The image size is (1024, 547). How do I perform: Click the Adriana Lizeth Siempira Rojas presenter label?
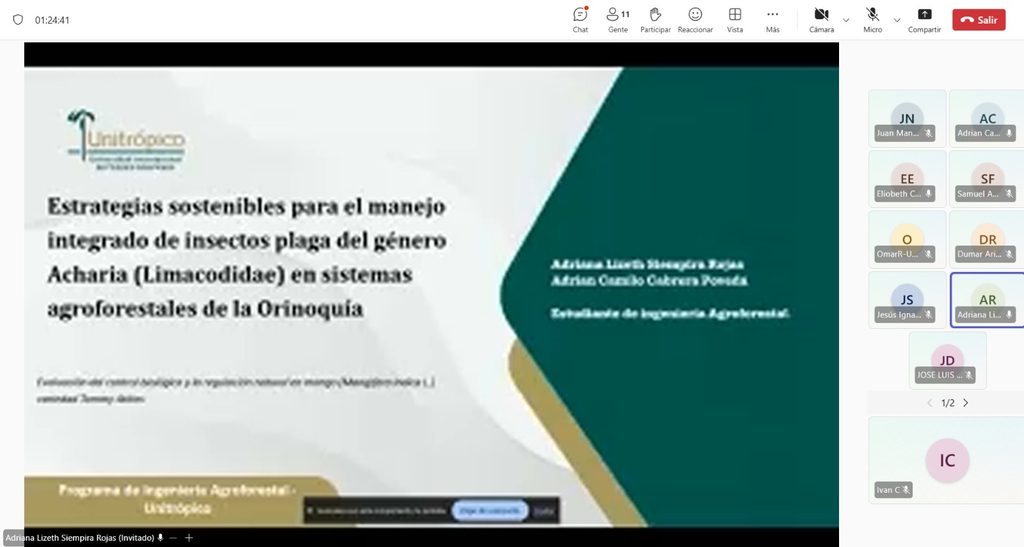tap(80, 538)
